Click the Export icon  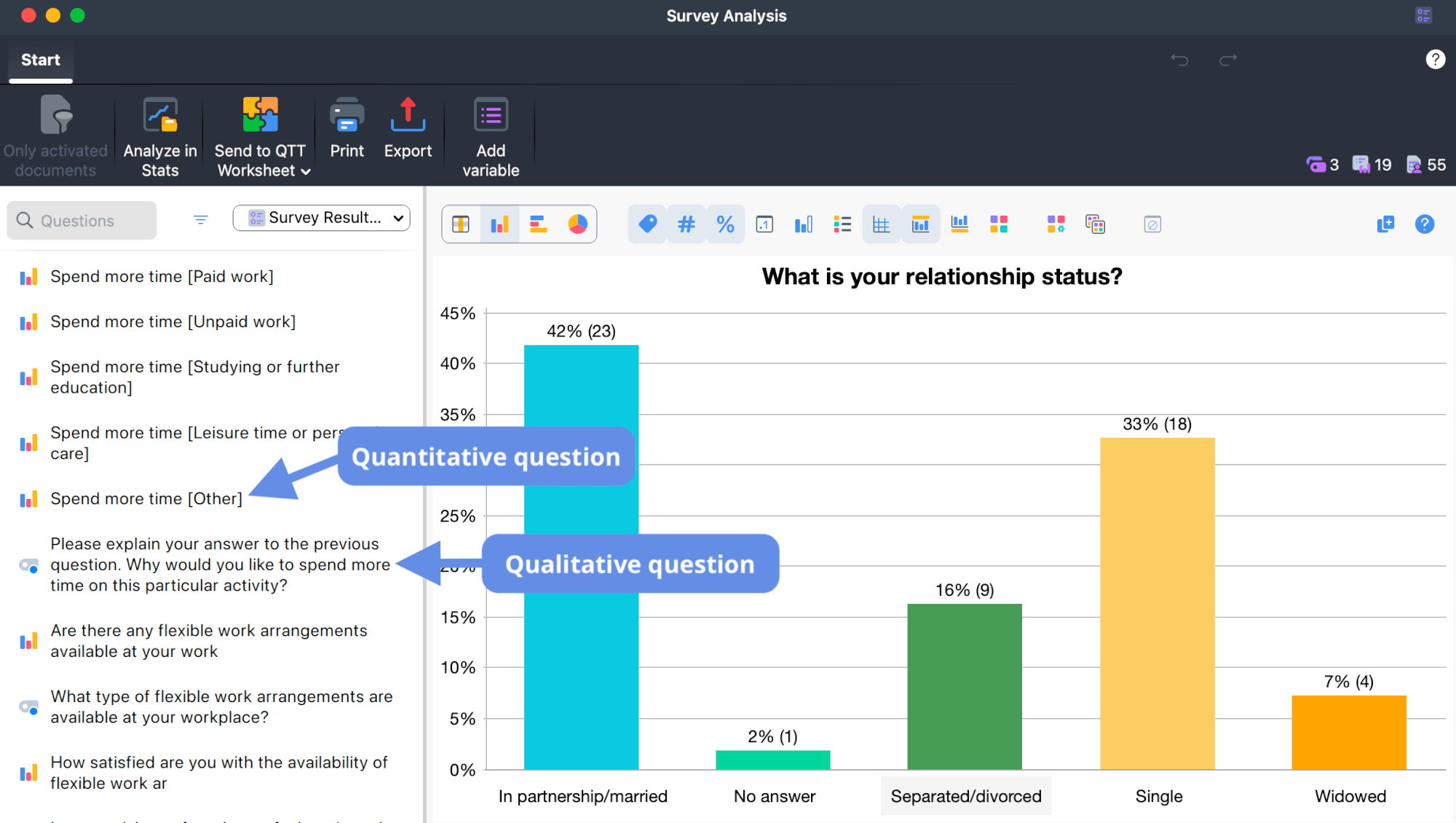408,130
